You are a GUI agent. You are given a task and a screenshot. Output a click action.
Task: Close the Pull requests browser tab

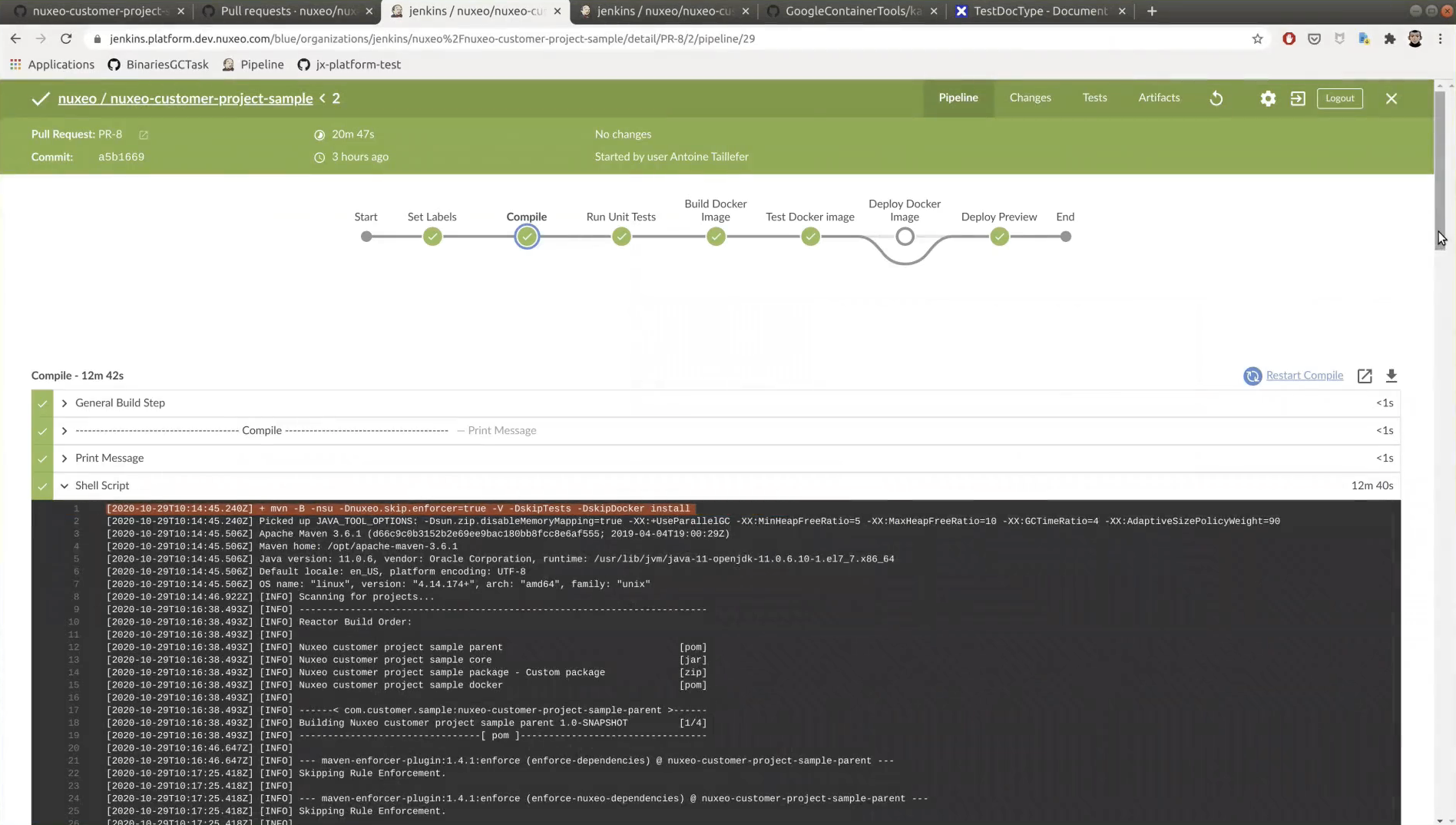tap(369, 11)
